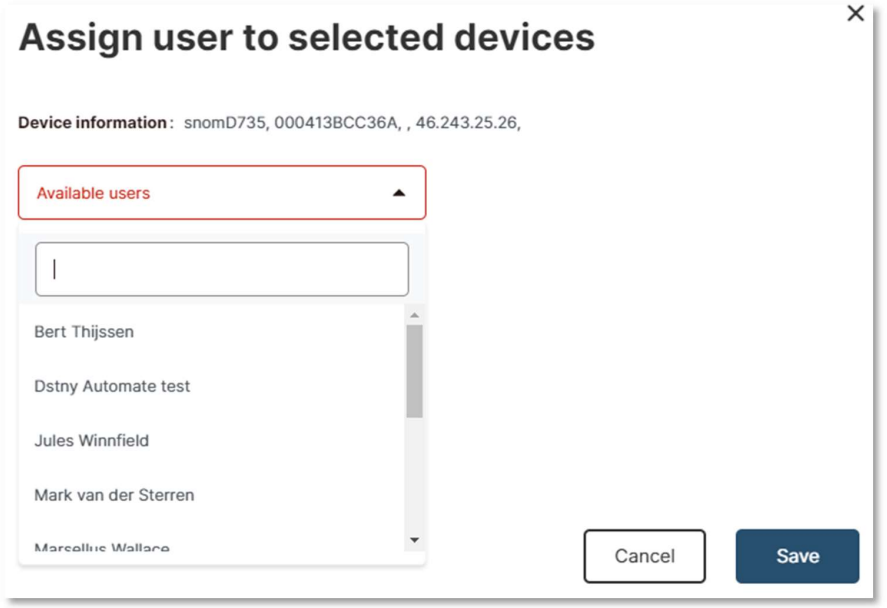Click the user list scroll up arrow
Image resolution: width=887 pixels, height=608 pixels.
coord(414,315)
